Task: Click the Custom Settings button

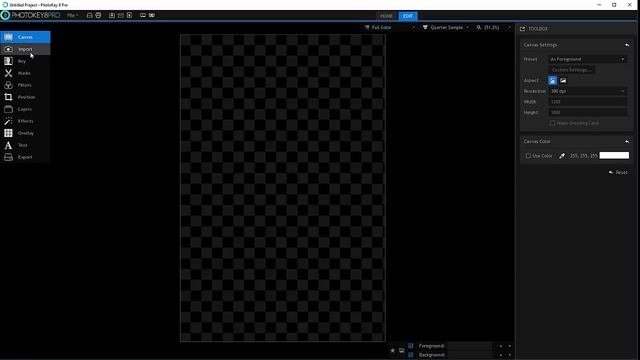Action: point(571,70)
